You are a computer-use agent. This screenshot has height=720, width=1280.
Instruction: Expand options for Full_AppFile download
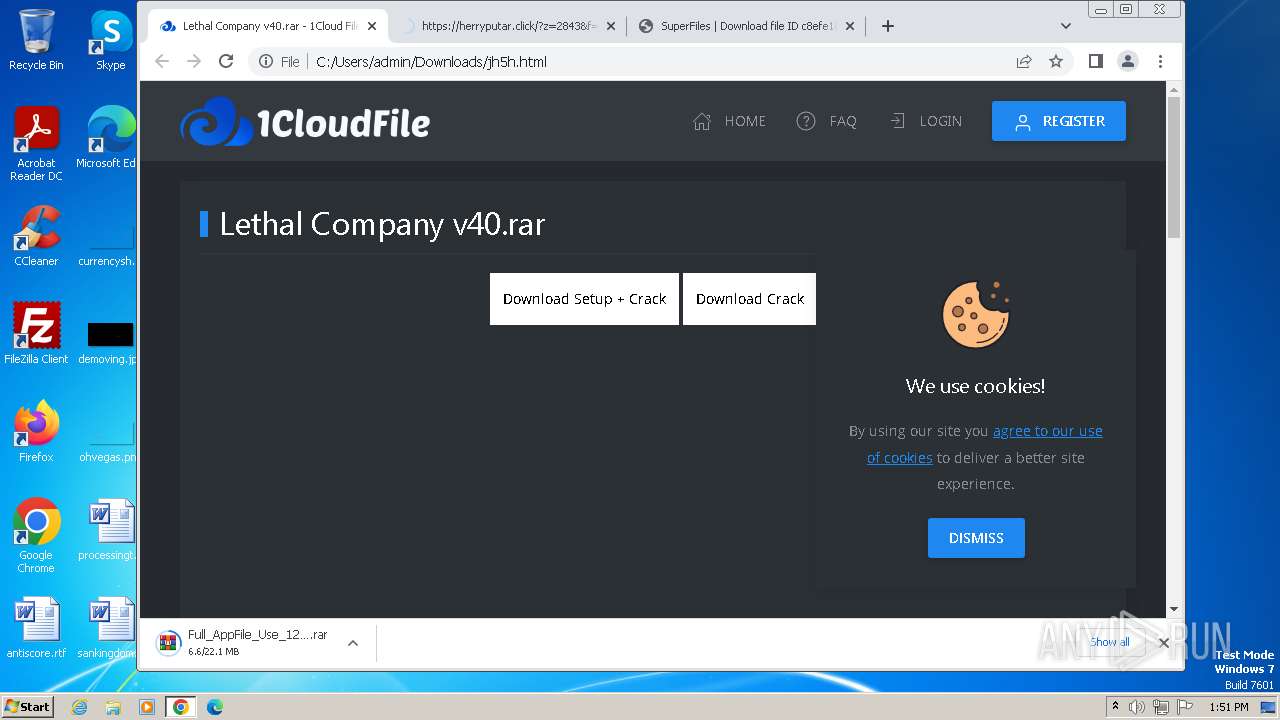pyautogui.click(x=353, y=643)
